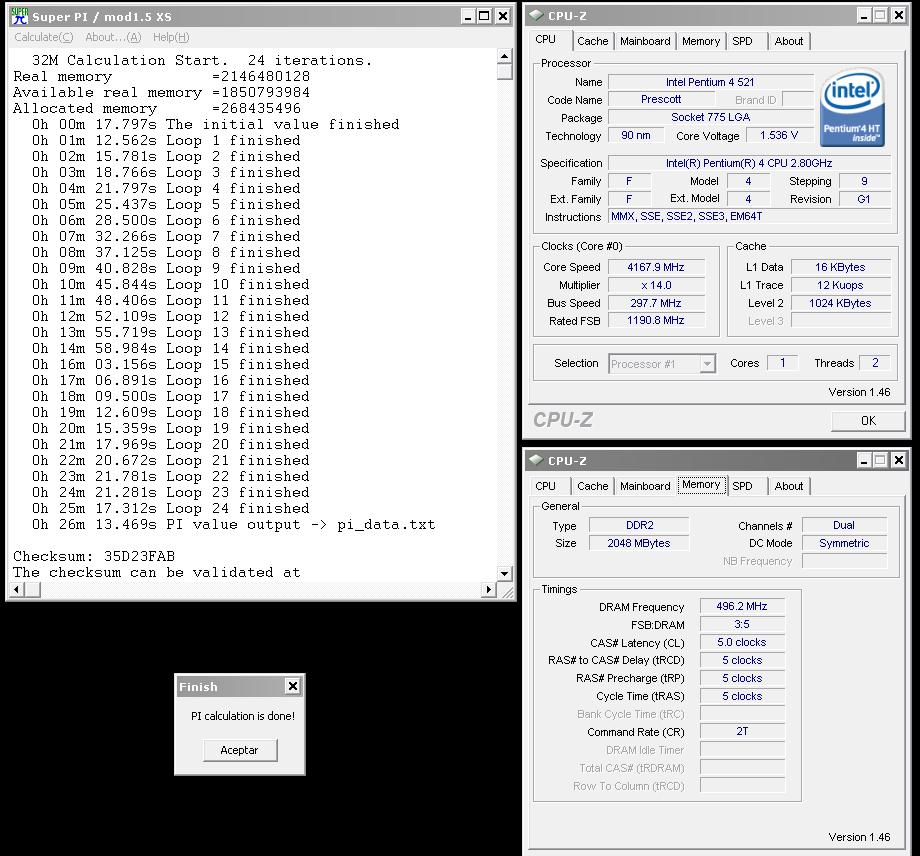Minimize the bottom CPU-Z window

864,461
